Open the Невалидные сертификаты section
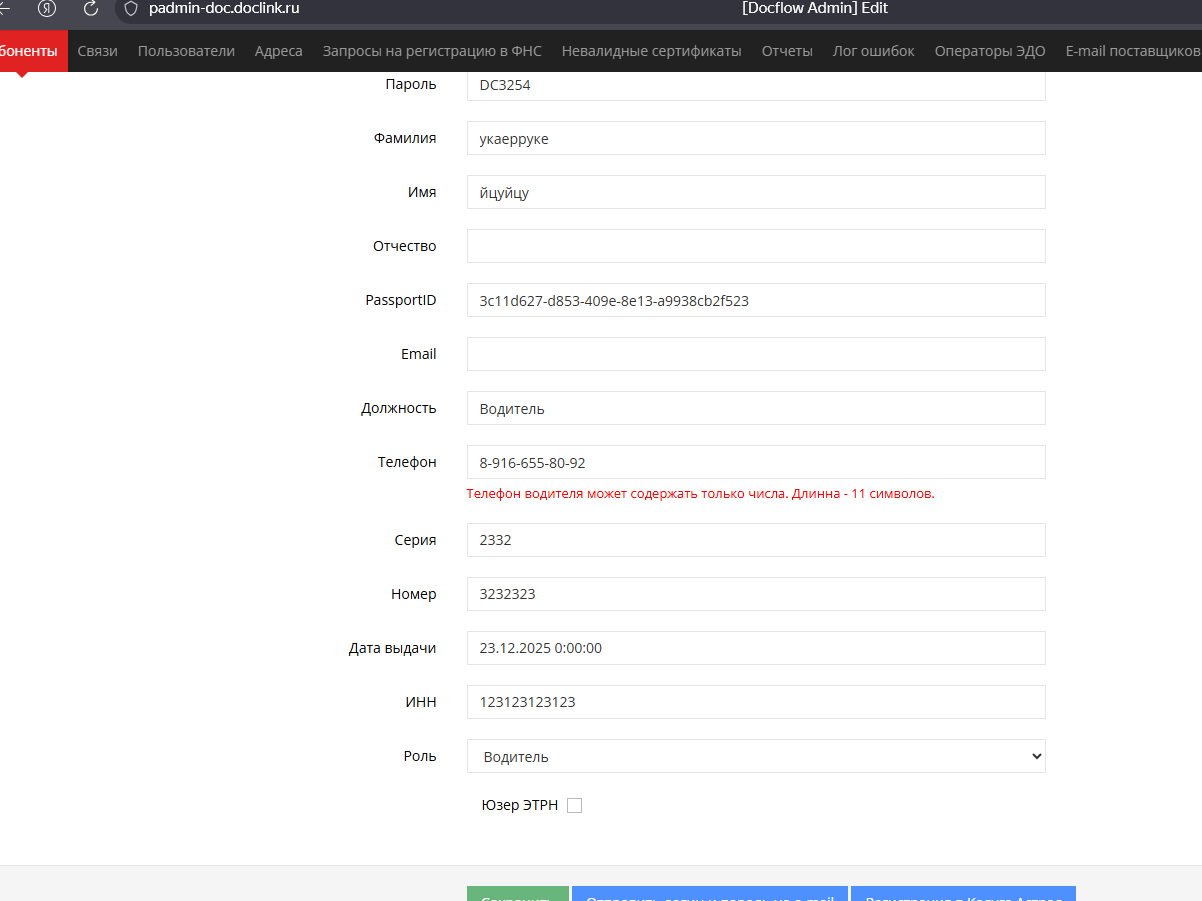The height and width of the screenshot is (901, 1202). point(651,51)
